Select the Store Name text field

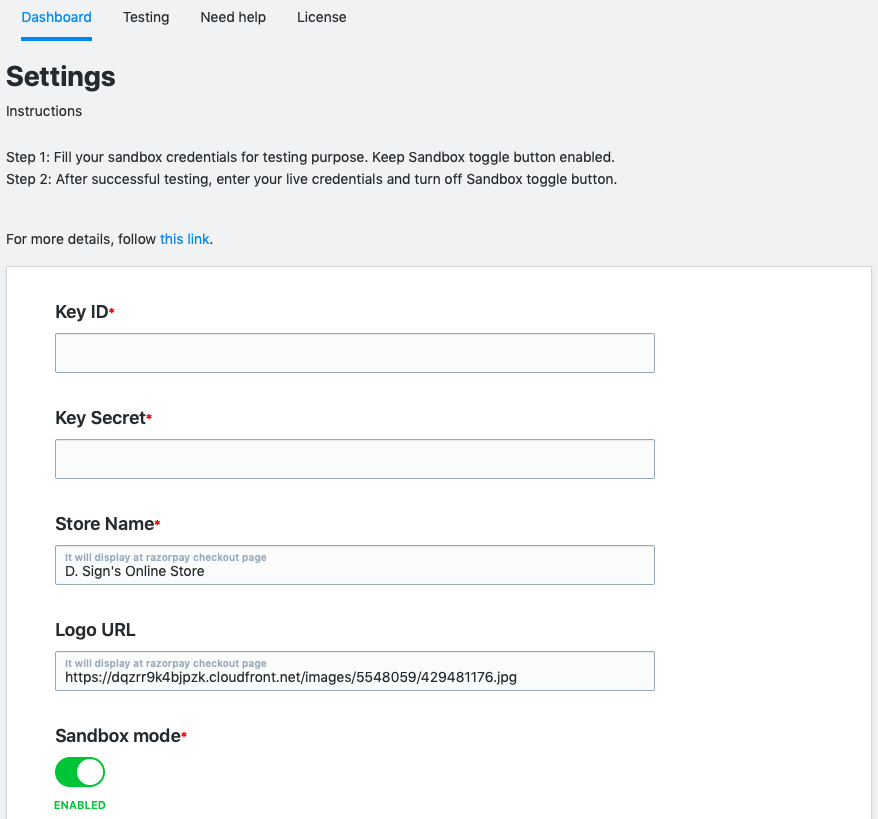coord(355,565)
